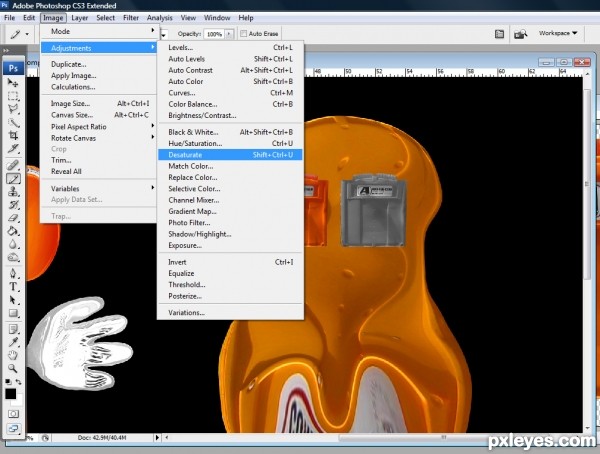Click the Opacity 100% field
Screen dimensions: 600x454
(x=214, y=34)
